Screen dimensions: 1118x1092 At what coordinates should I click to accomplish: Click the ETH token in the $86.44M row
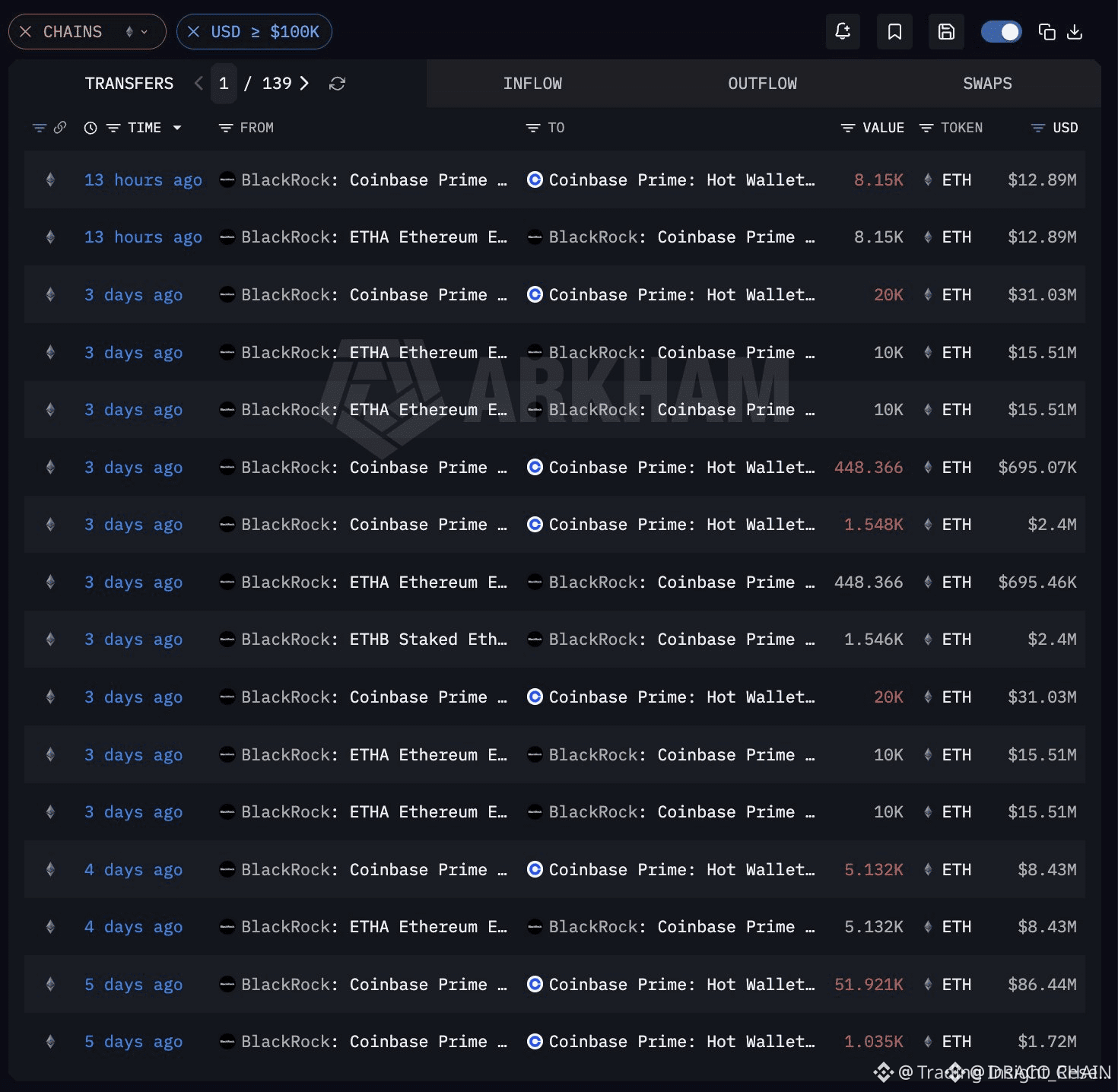956,985
